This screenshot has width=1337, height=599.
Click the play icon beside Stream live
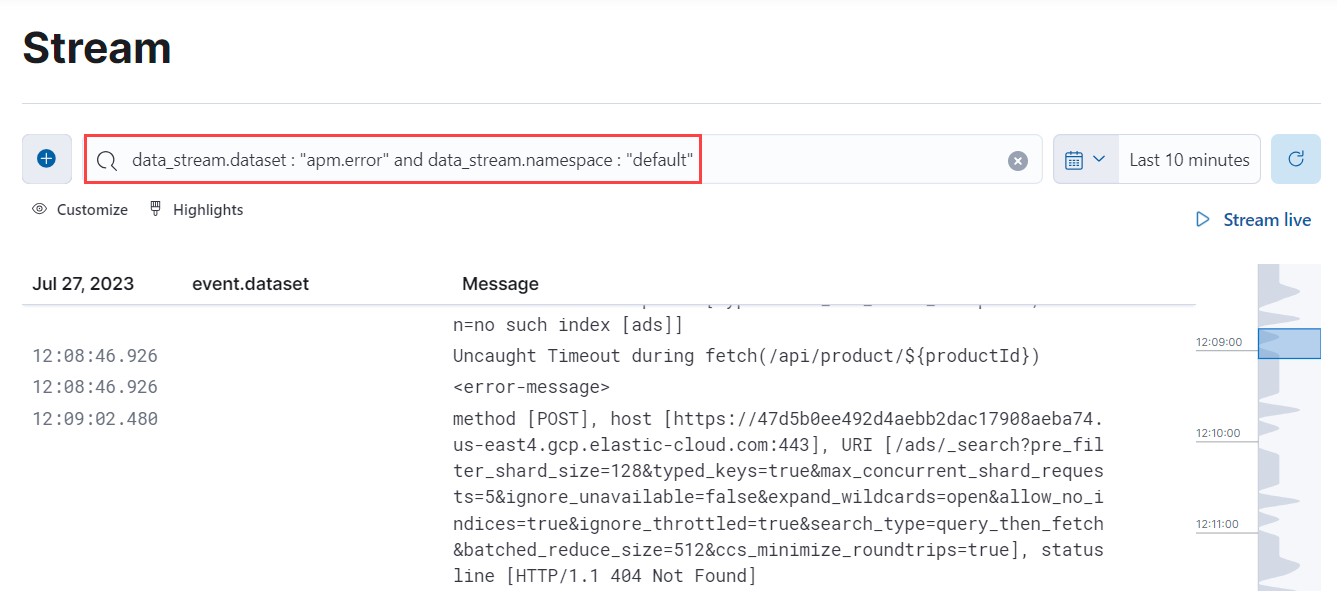pos(1203,219)
